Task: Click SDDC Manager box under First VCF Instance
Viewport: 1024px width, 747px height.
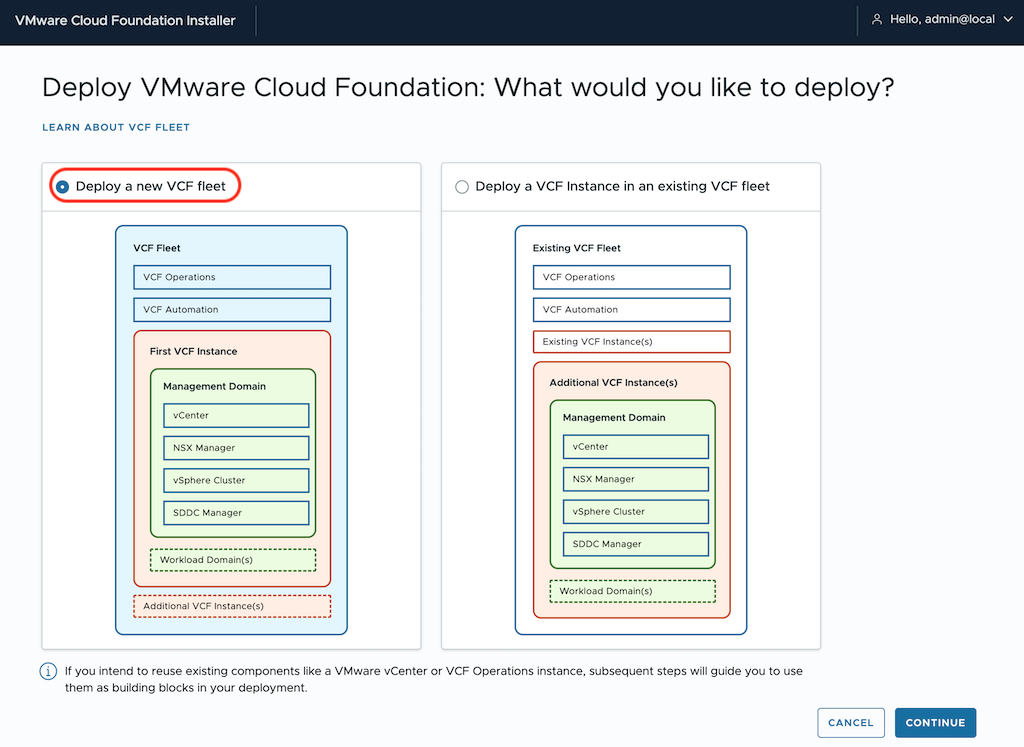Action: (x=236, y=513)
